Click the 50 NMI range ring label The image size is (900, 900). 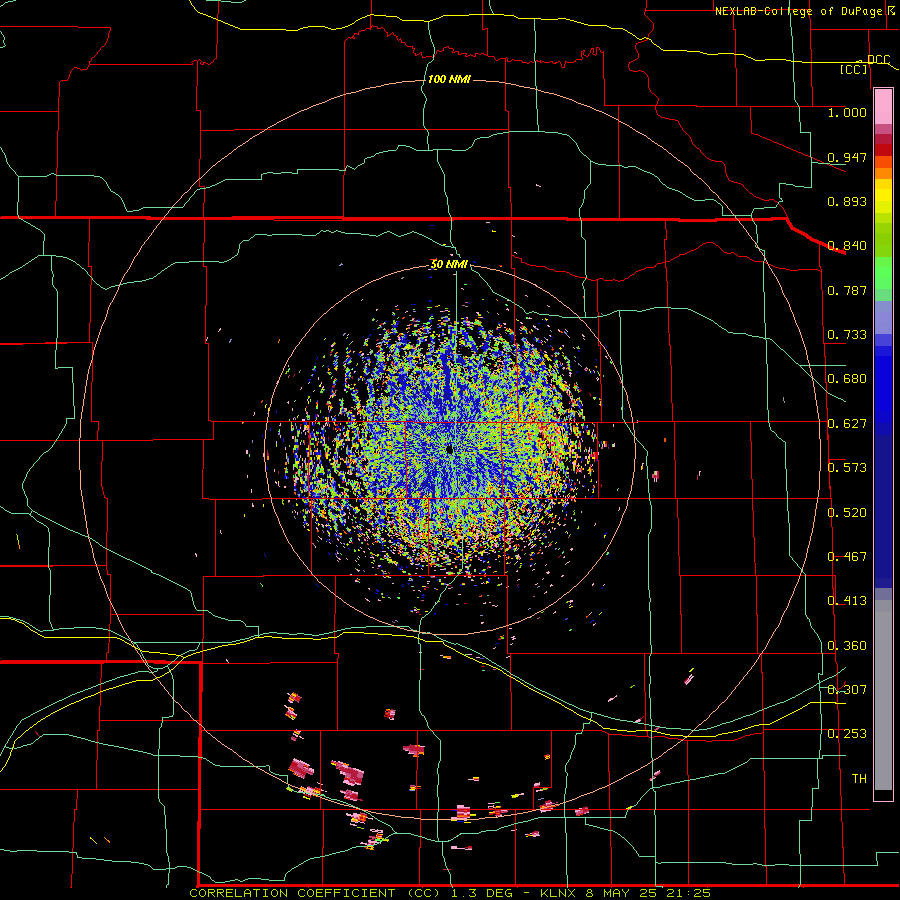pos(449,264)
